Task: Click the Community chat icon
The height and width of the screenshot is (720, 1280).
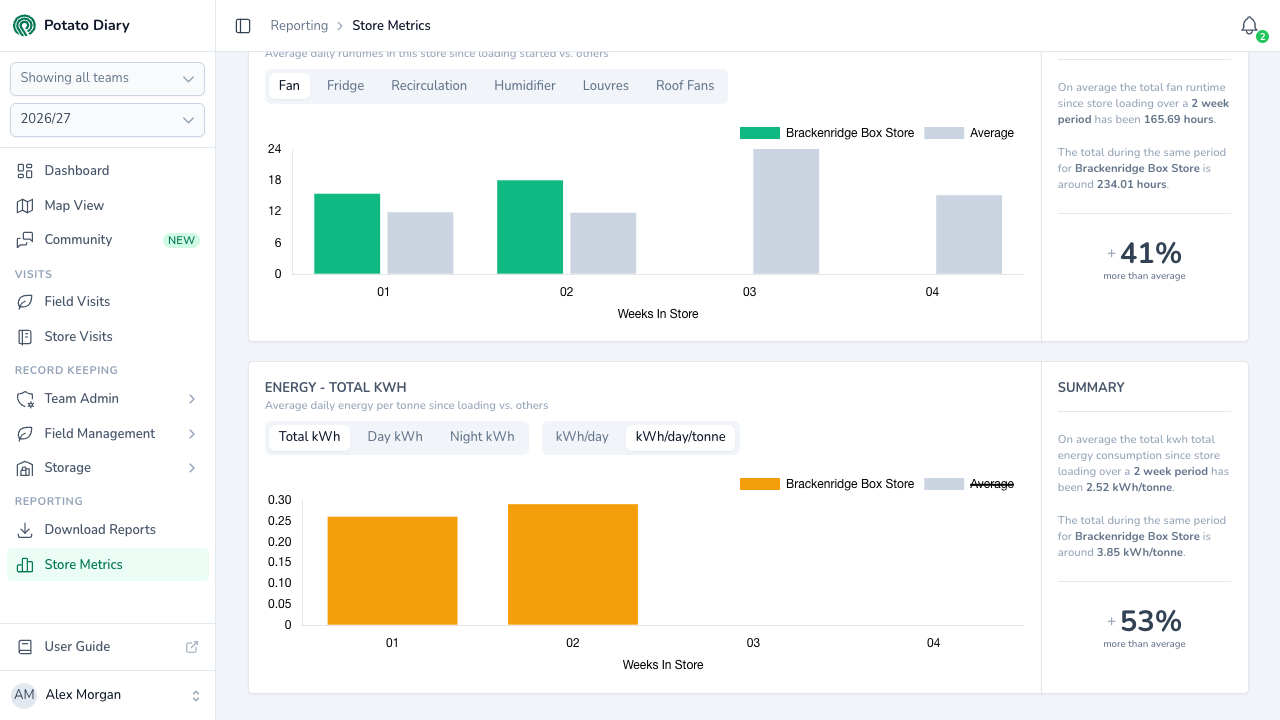Action: click(x=25, y=240)
